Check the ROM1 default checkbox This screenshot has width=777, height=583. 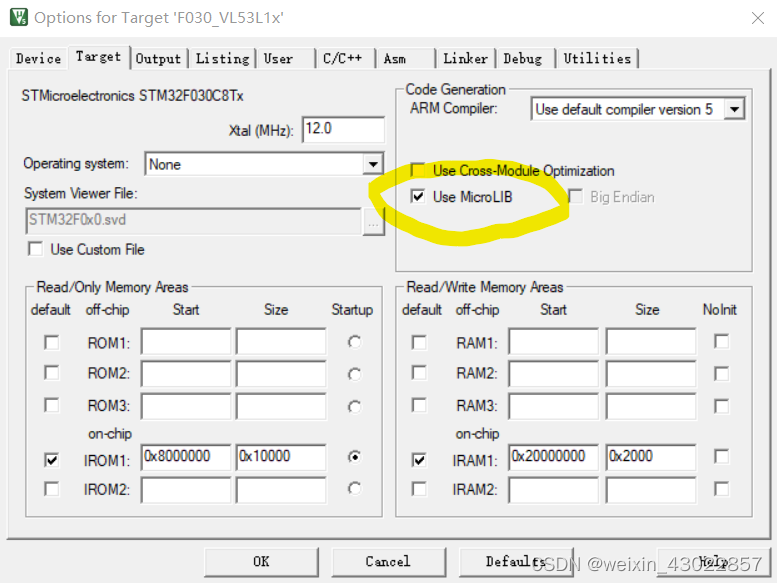pyautogui.click(x=52, y=342)
